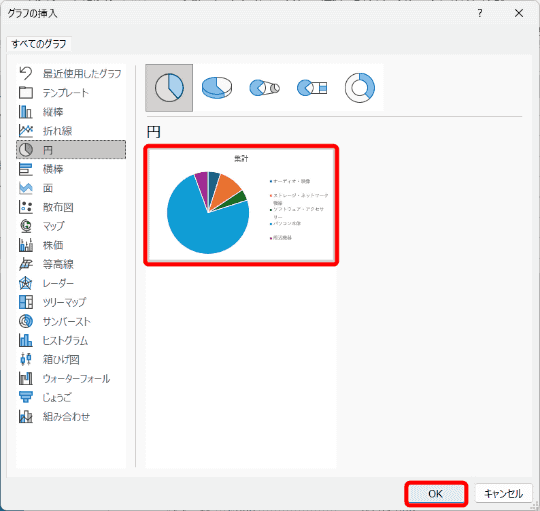Open dialog help with the question mark
The width and height of the screenshot is (540, 511).
[480, 13]
